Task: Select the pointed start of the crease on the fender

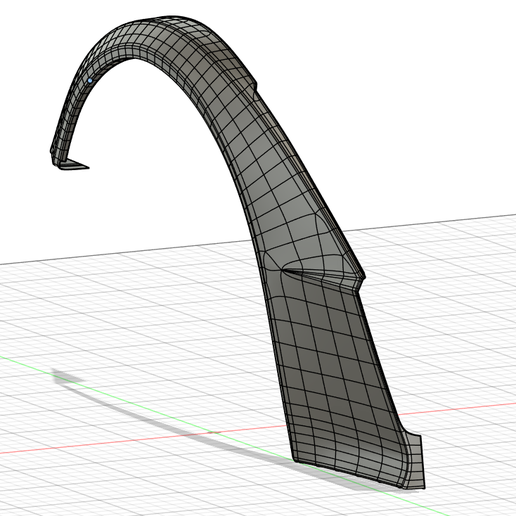Action: coord(284,269)
